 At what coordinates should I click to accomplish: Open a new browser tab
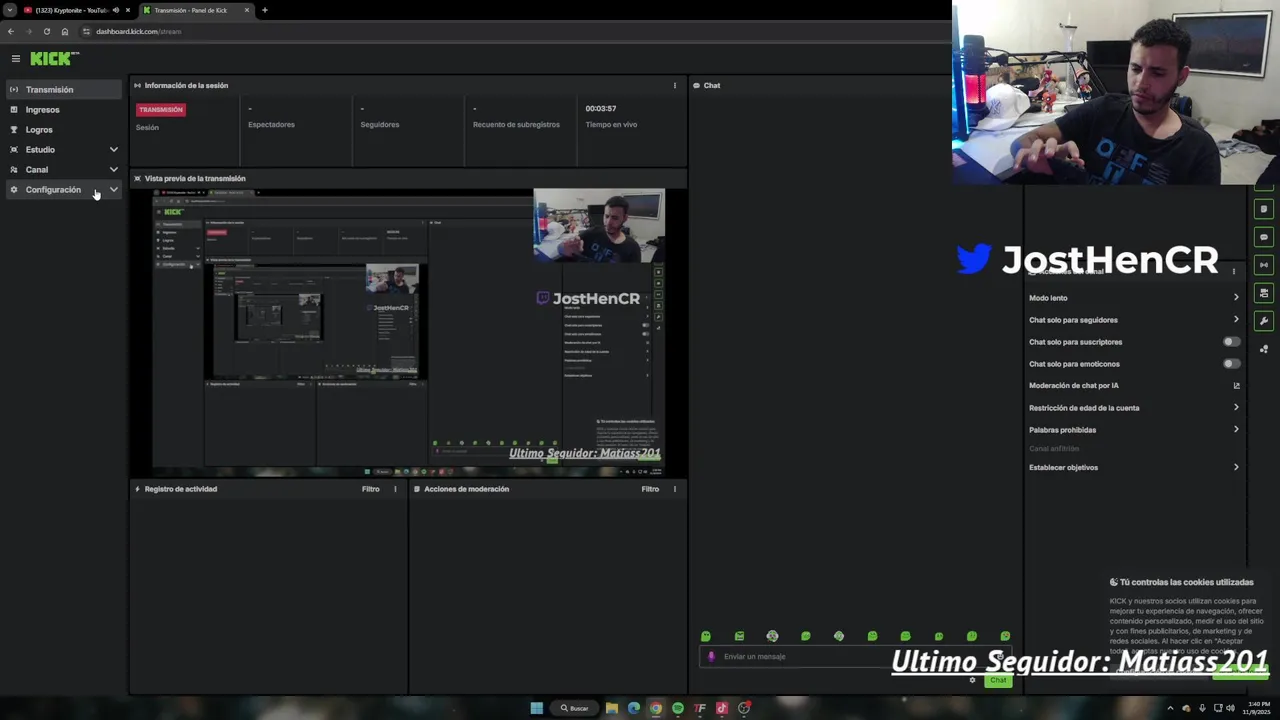click(x=265, y=10)
